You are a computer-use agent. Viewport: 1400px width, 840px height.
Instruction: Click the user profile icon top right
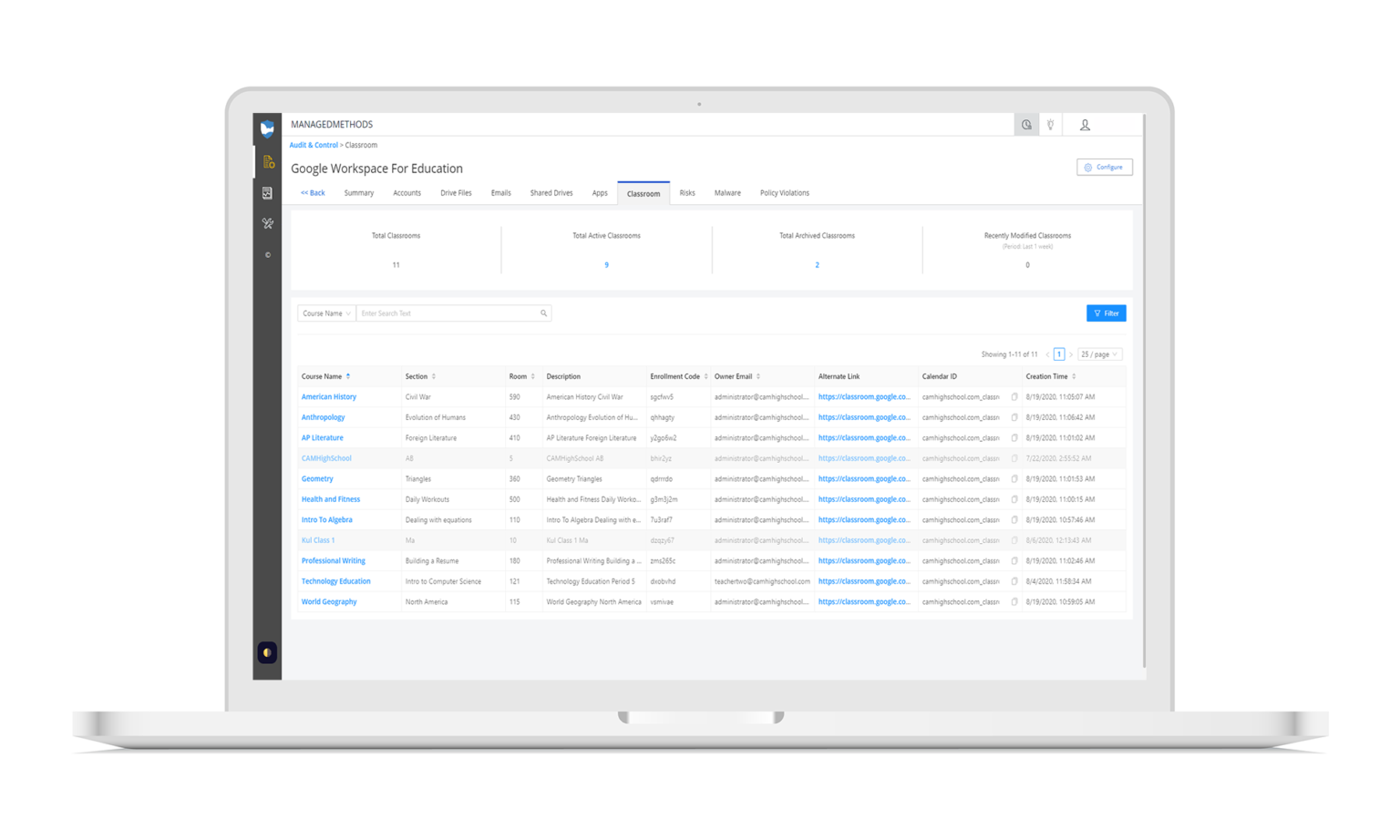coord(1085,124)
